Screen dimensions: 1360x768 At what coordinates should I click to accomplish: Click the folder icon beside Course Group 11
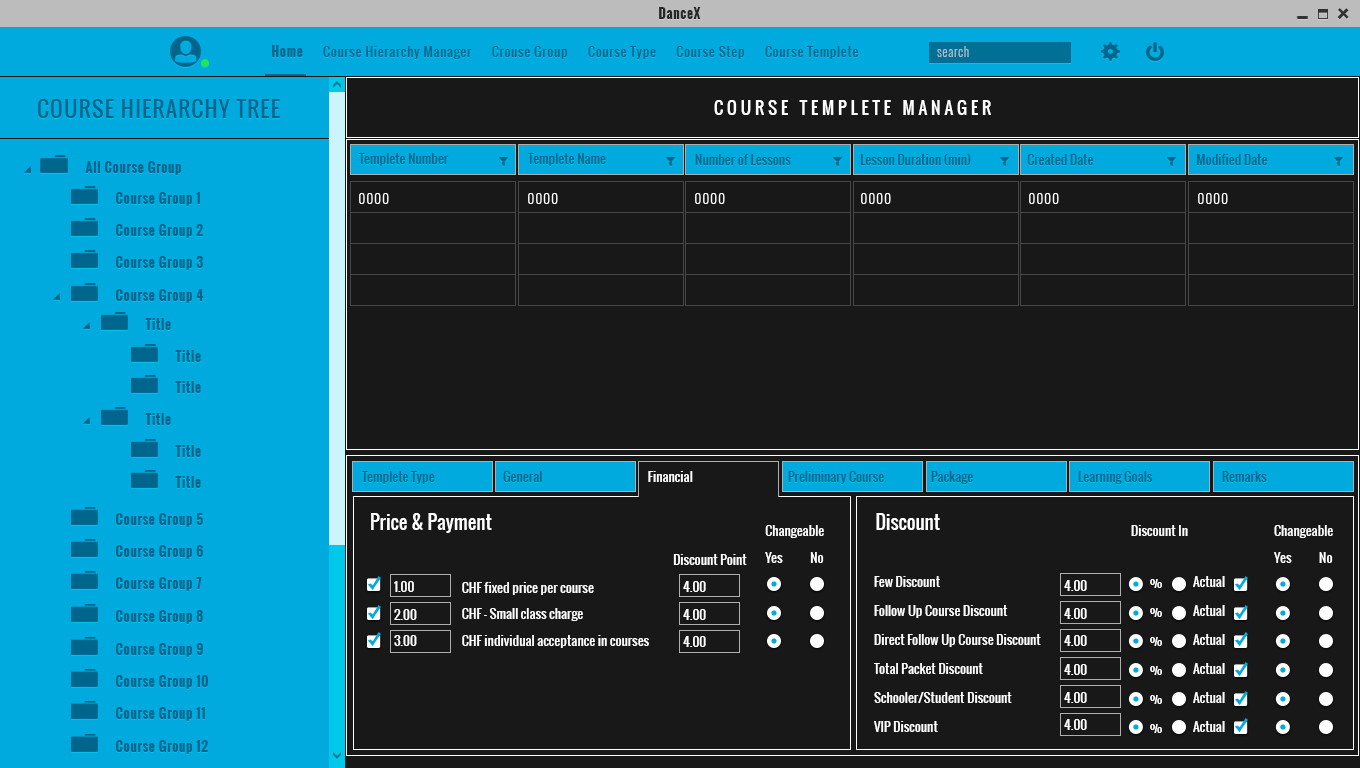84,711
